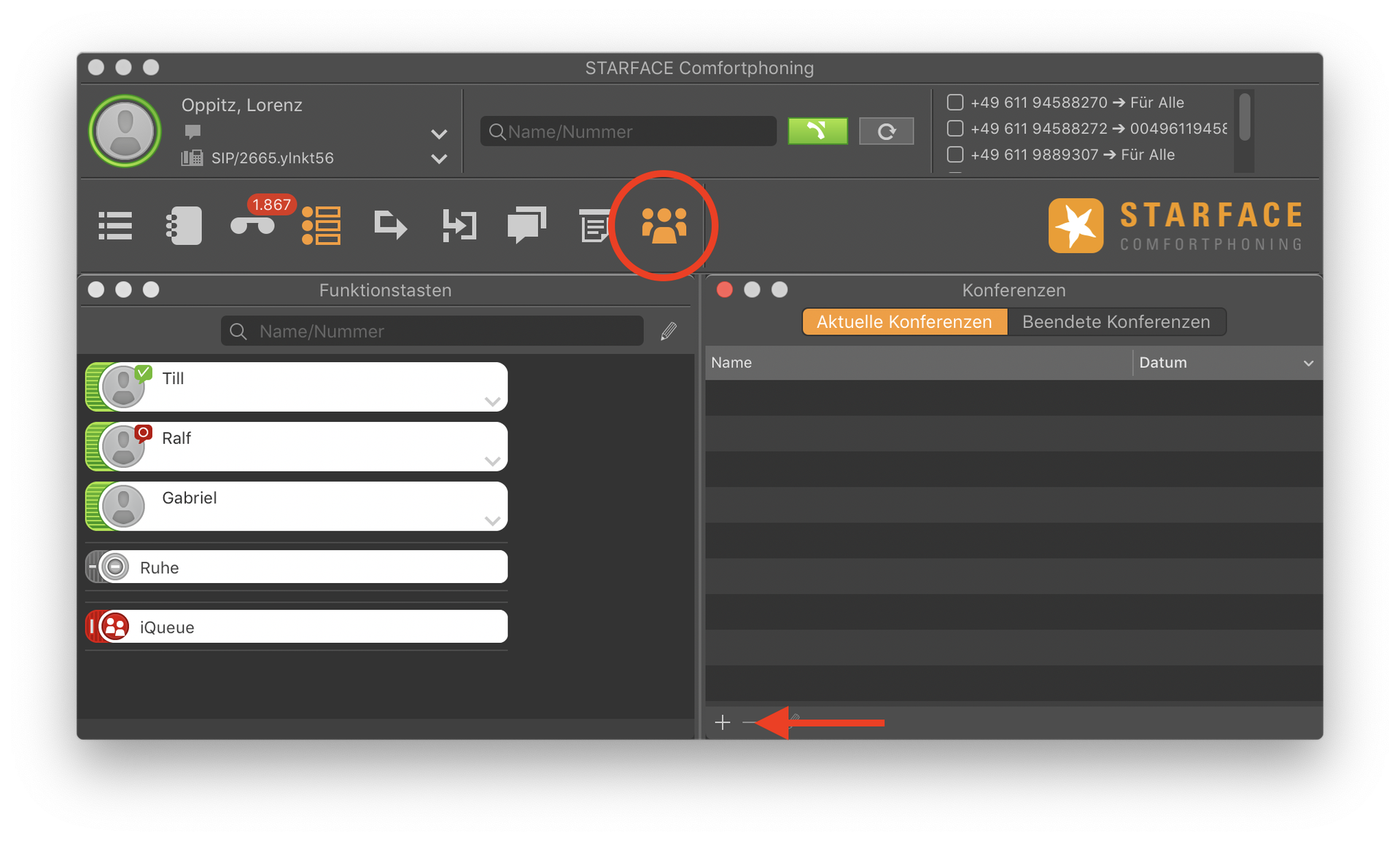Open the chat bubbles icon

[526, 225]
